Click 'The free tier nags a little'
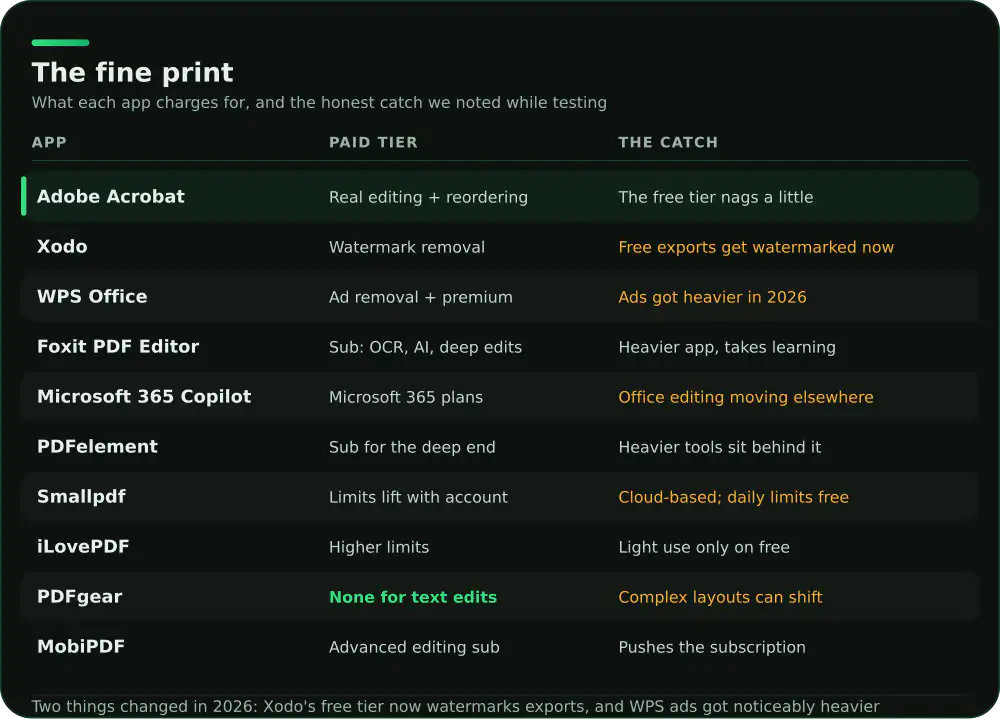This screenshot has width=1000, height=719. tap(716, 197)
